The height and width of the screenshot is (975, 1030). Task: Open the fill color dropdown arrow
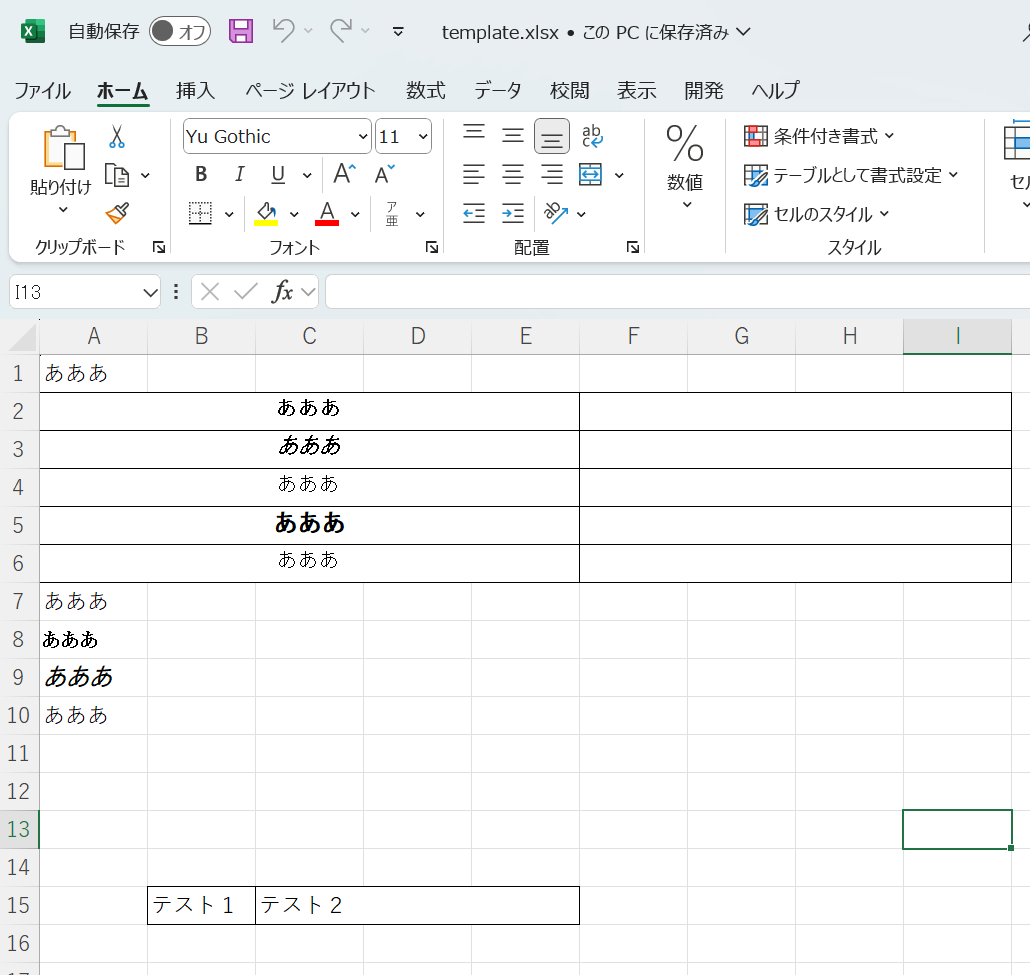click(294, 214)
